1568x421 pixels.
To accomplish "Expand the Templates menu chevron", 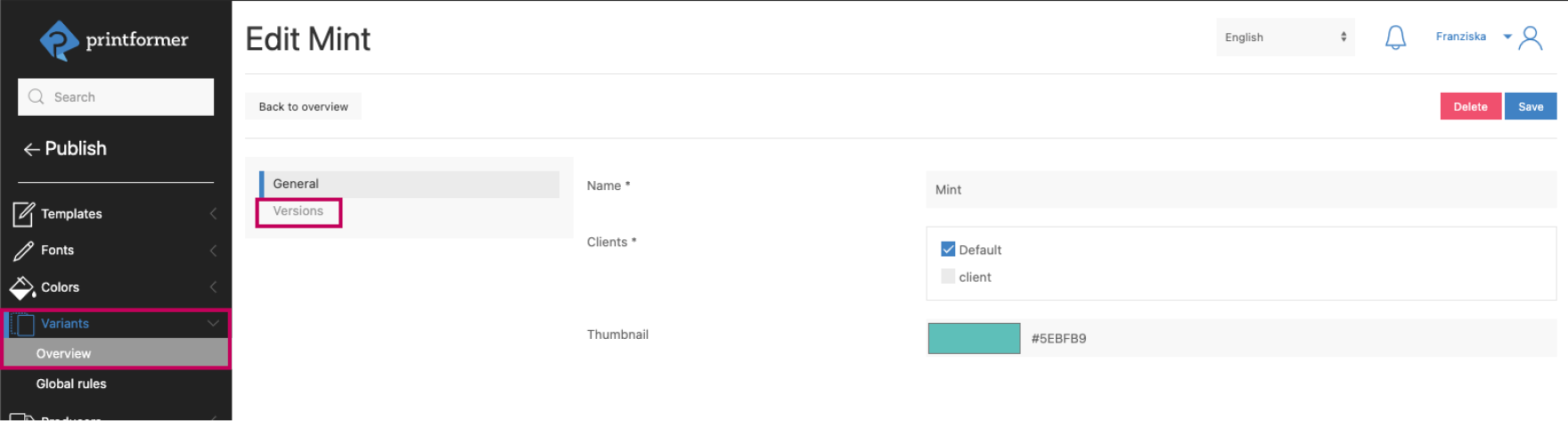I will 213,214.
